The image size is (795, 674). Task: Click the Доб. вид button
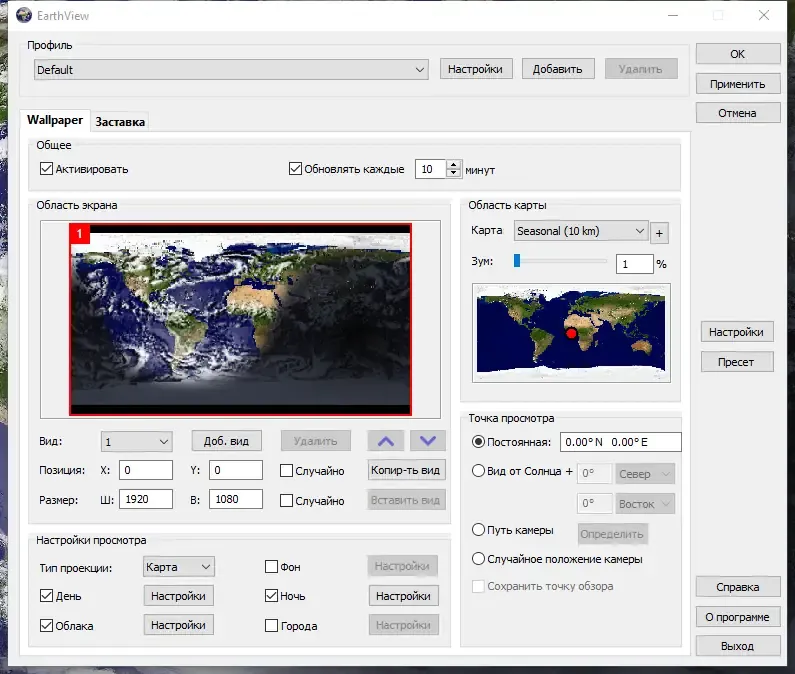click(227, 441)
